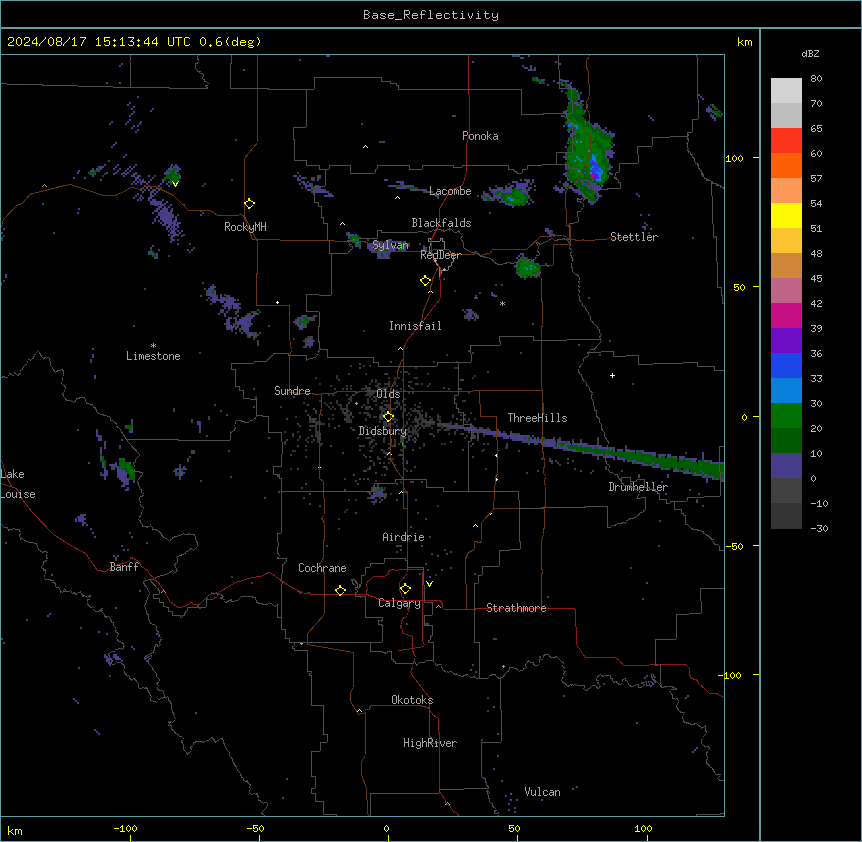Click the Lake Louise label
This screenshot has height=842, width=862.
click(x=18, y=484)
